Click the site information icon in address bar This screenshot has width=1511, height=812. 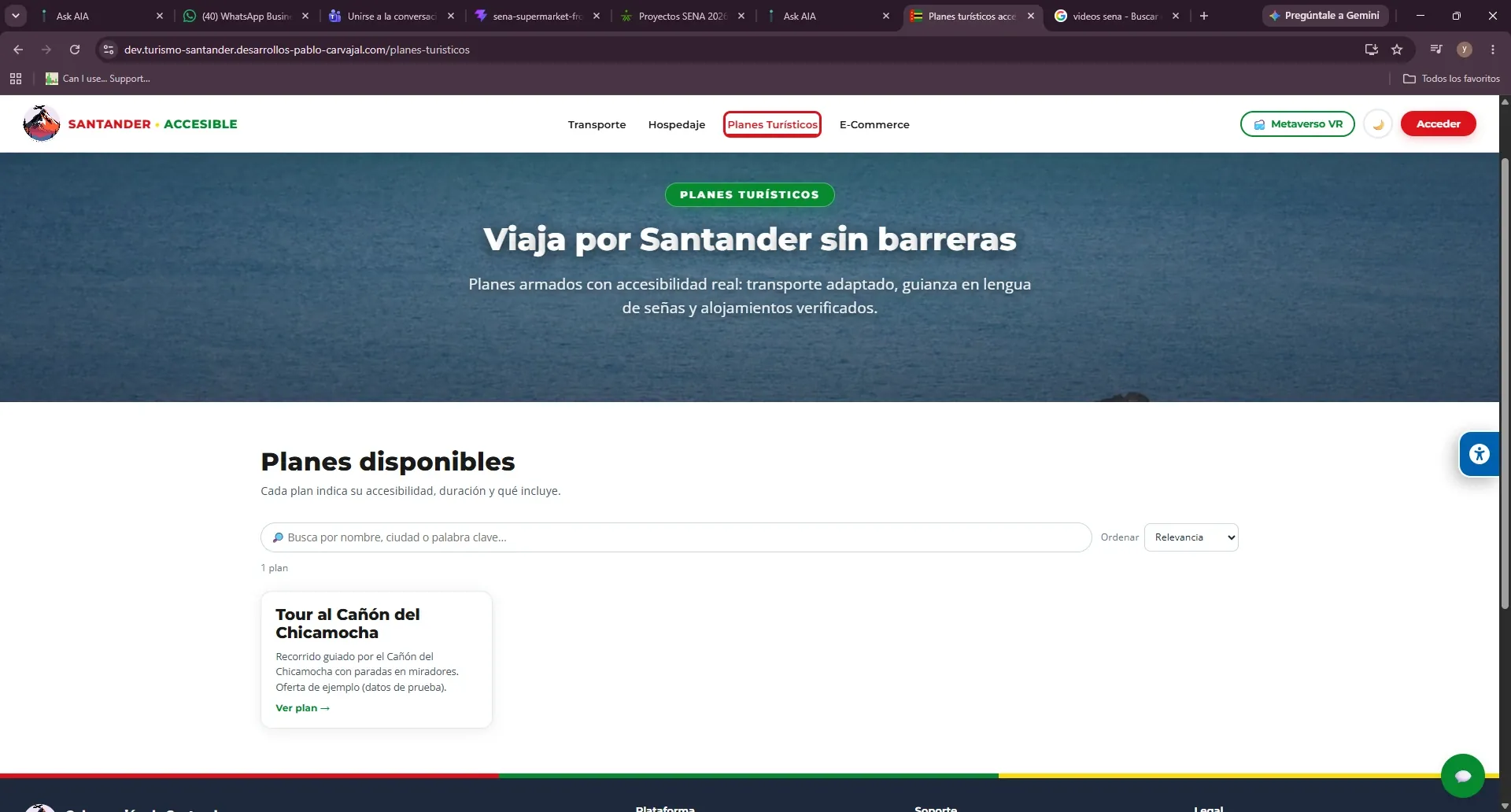click(109, 50)
